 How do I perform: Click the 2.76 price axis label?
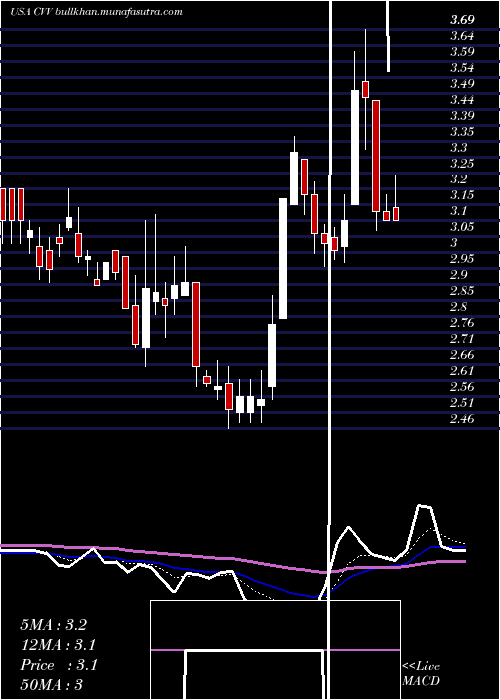(462, 323)
